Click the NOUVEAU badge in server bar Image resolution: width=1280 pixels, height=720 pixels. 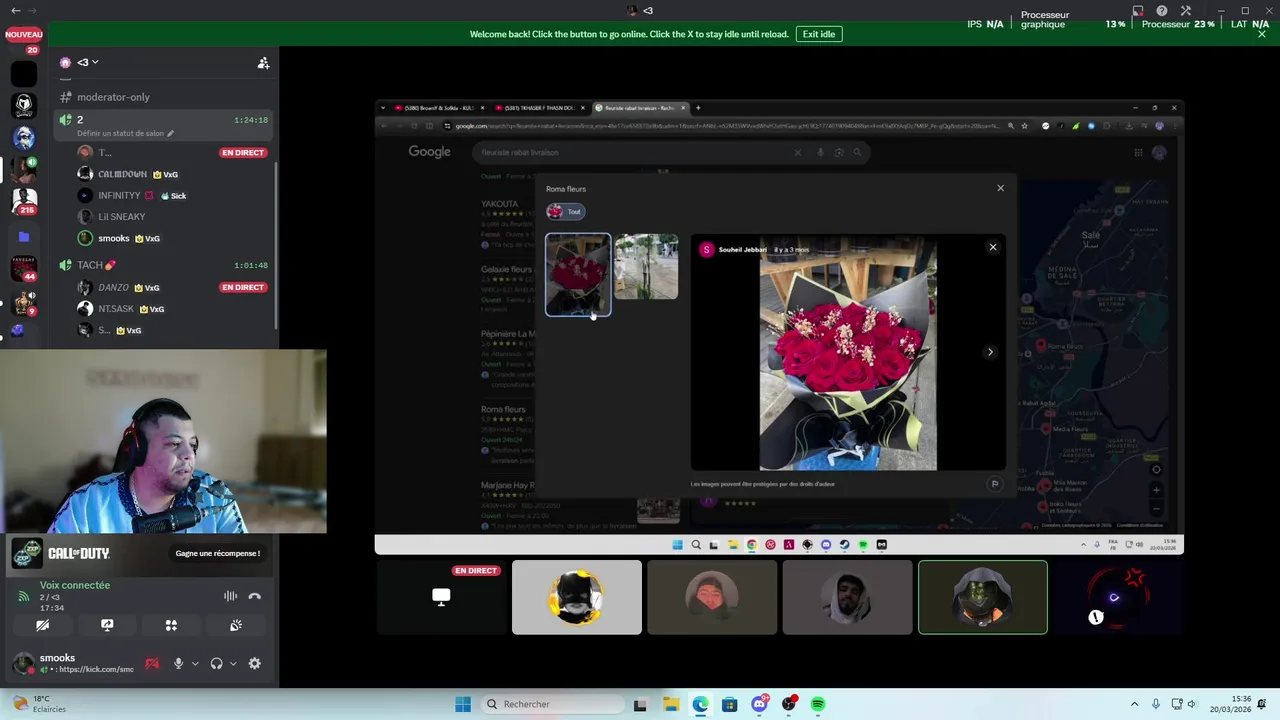pos(24,35)
